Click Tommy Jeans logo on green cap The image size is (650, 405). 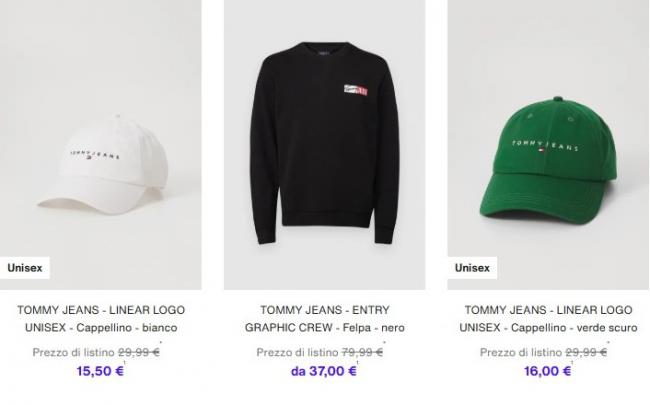[x=545, y=146]
